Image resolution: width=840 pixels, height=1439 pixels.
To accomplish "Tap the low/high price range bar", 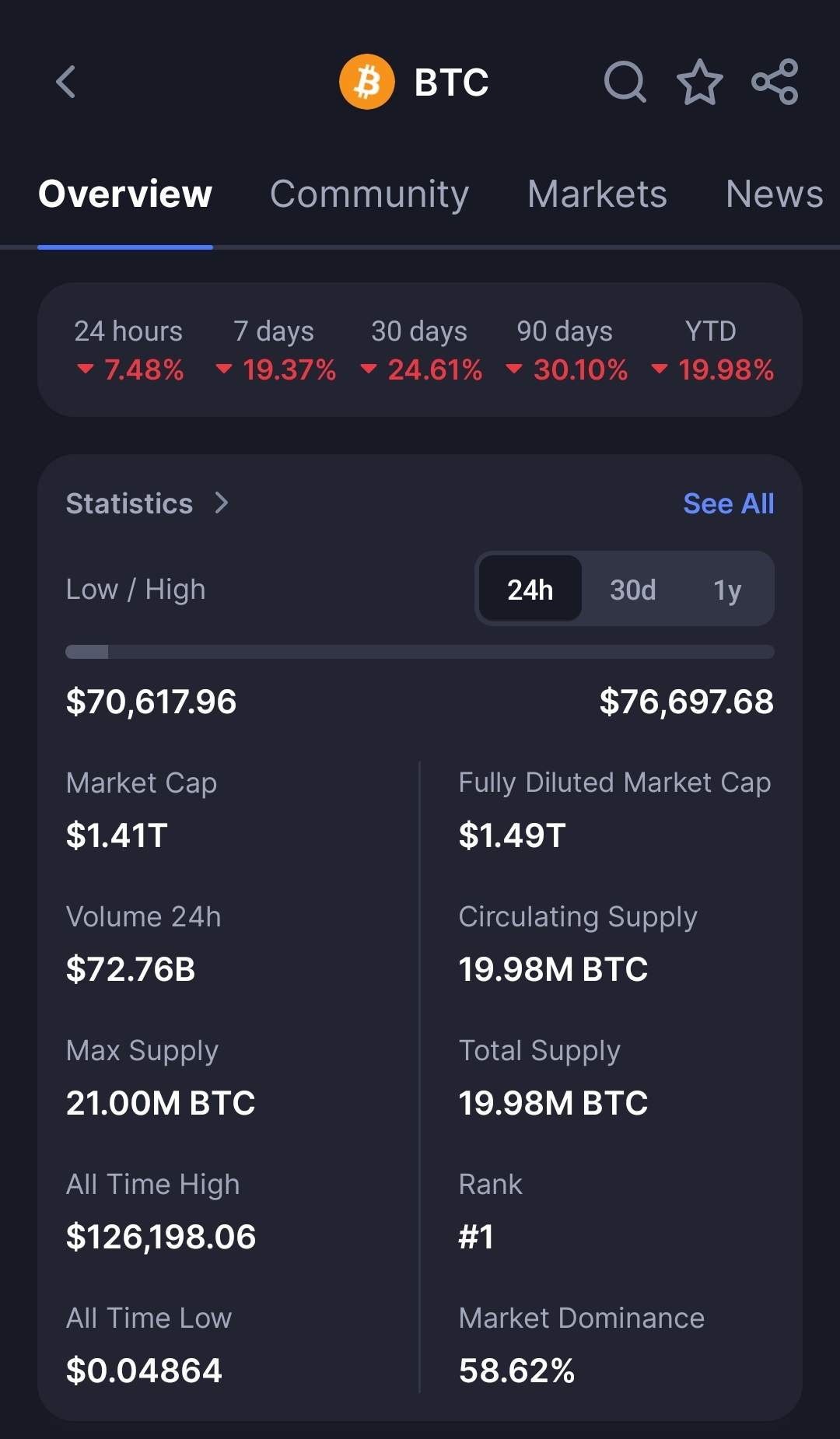I will click(x=420, y=652).
